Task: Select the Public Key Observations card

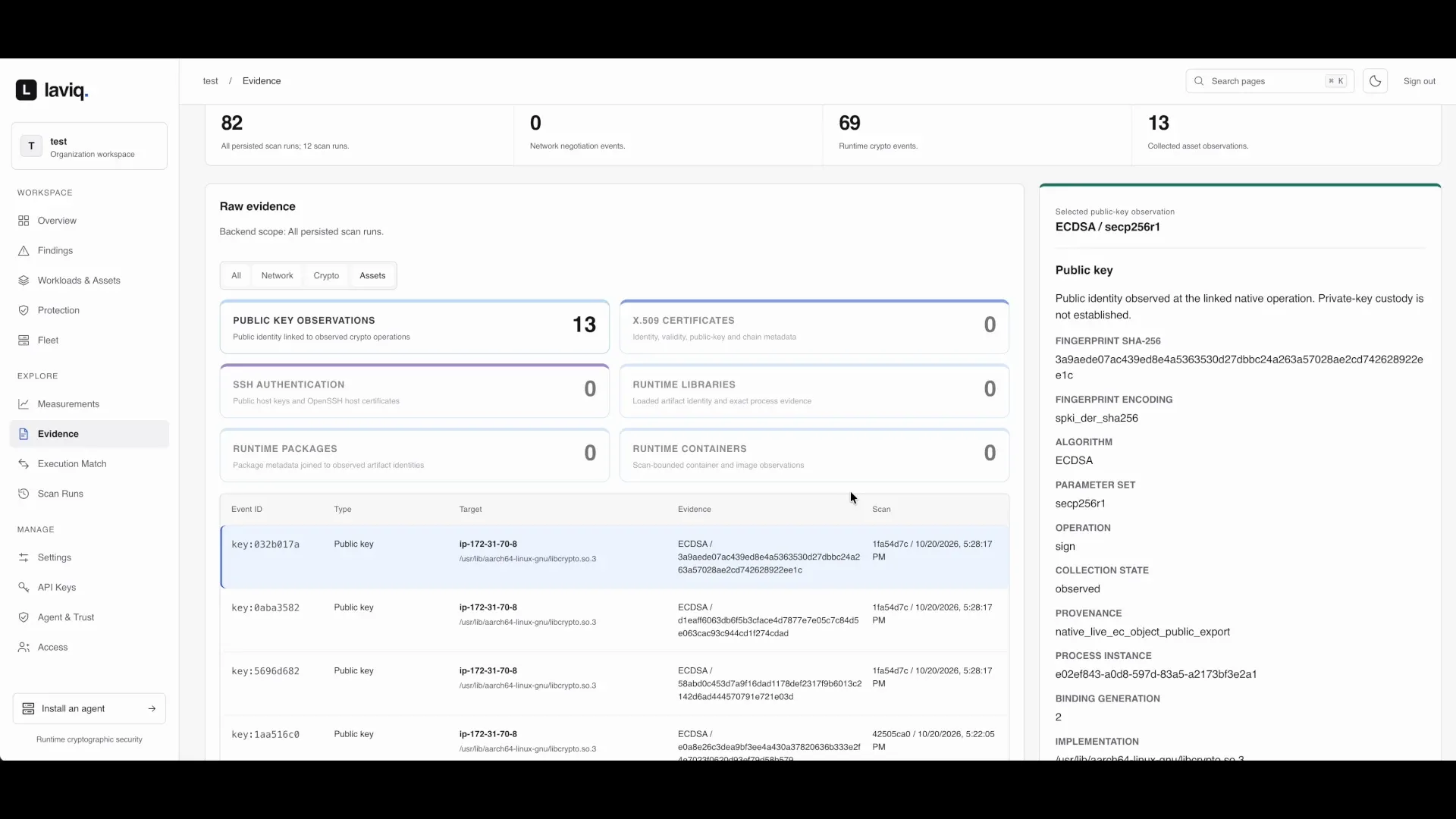Action: [414, 327]
